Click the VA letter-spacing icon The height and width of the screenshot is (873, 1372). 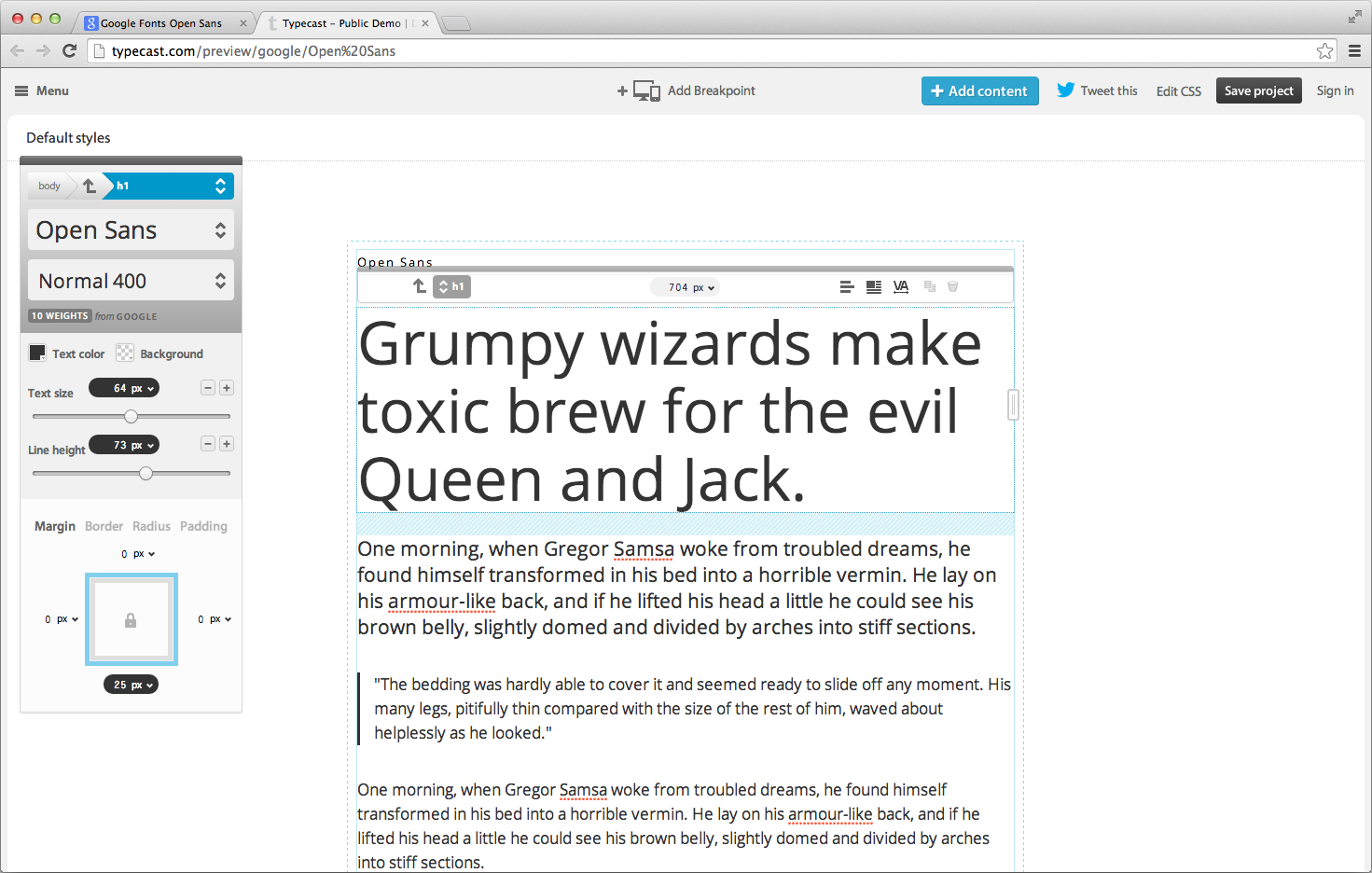(901, 287)
